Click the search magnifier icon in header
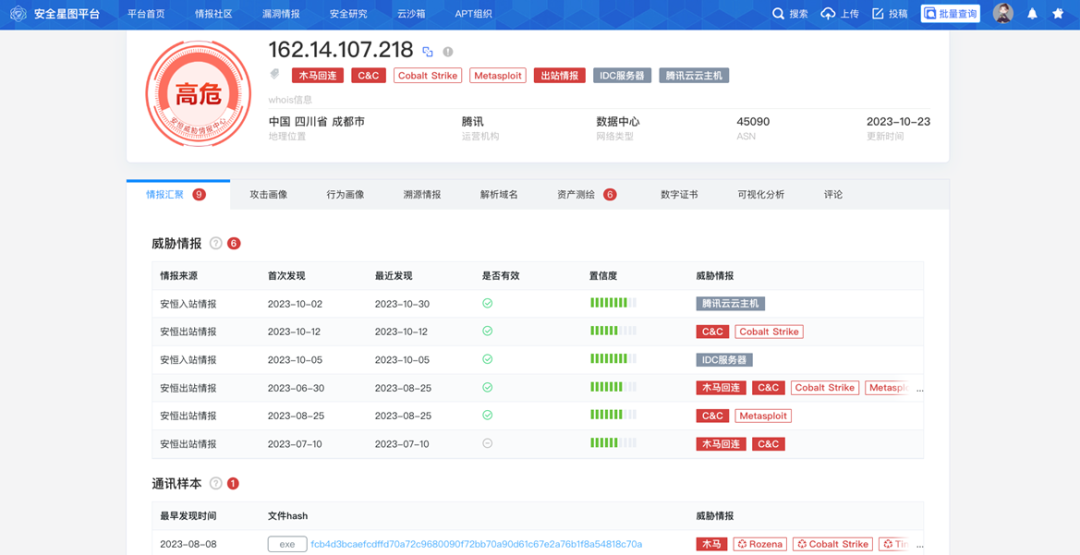Viewport: 1080px width, 555px height. [x=778, y=14]
